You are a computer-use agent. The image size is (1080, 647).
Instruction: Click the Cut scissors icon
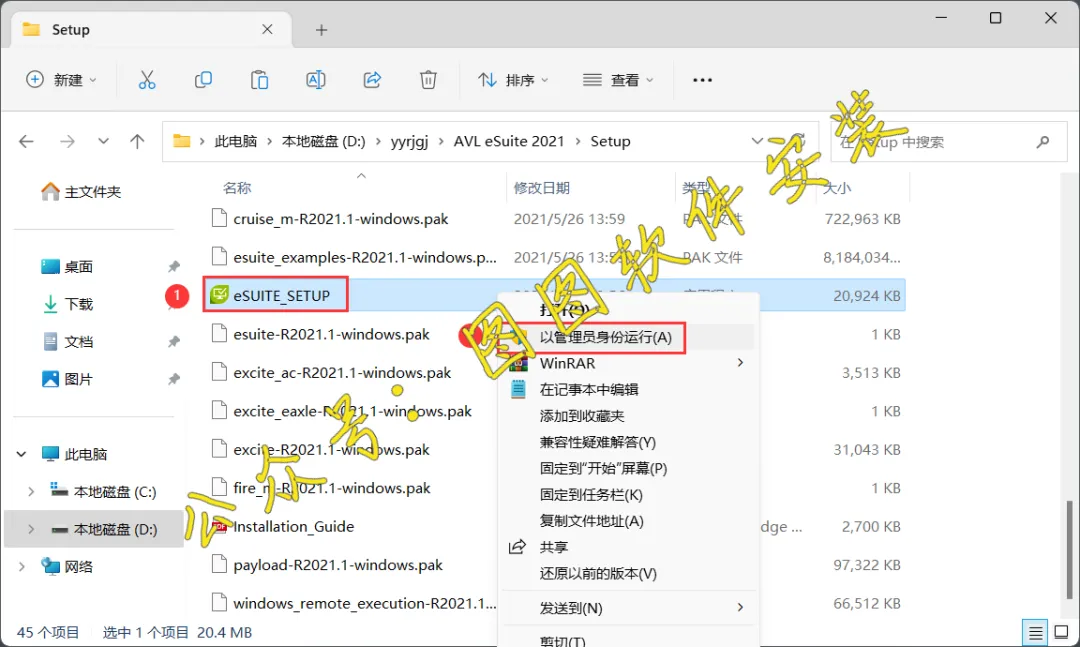coord(147,80)
